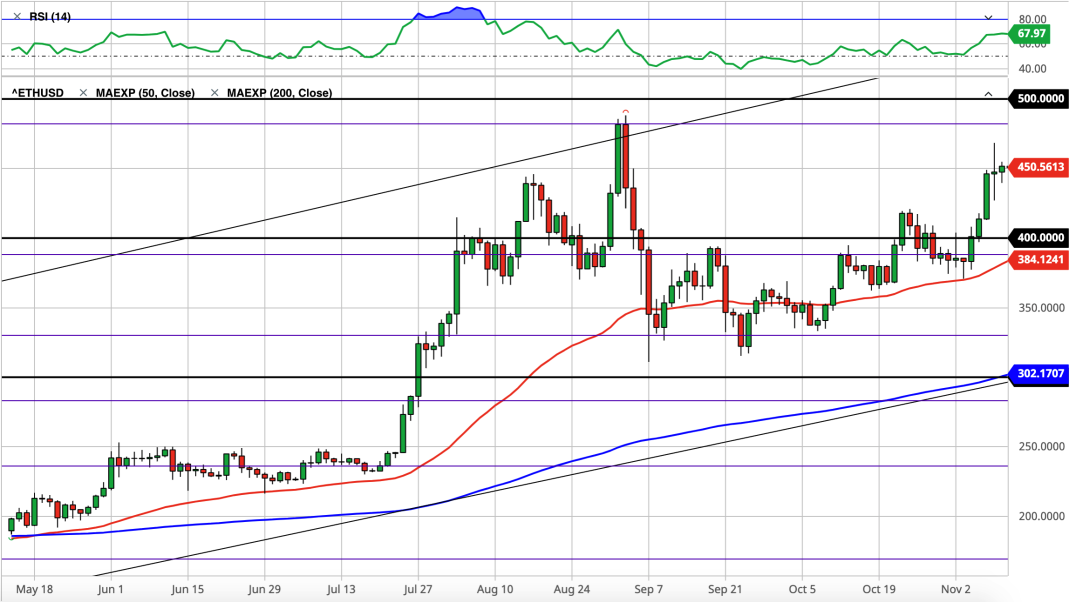Click the 350.0000 axis label

click(x=1041, y=308)
